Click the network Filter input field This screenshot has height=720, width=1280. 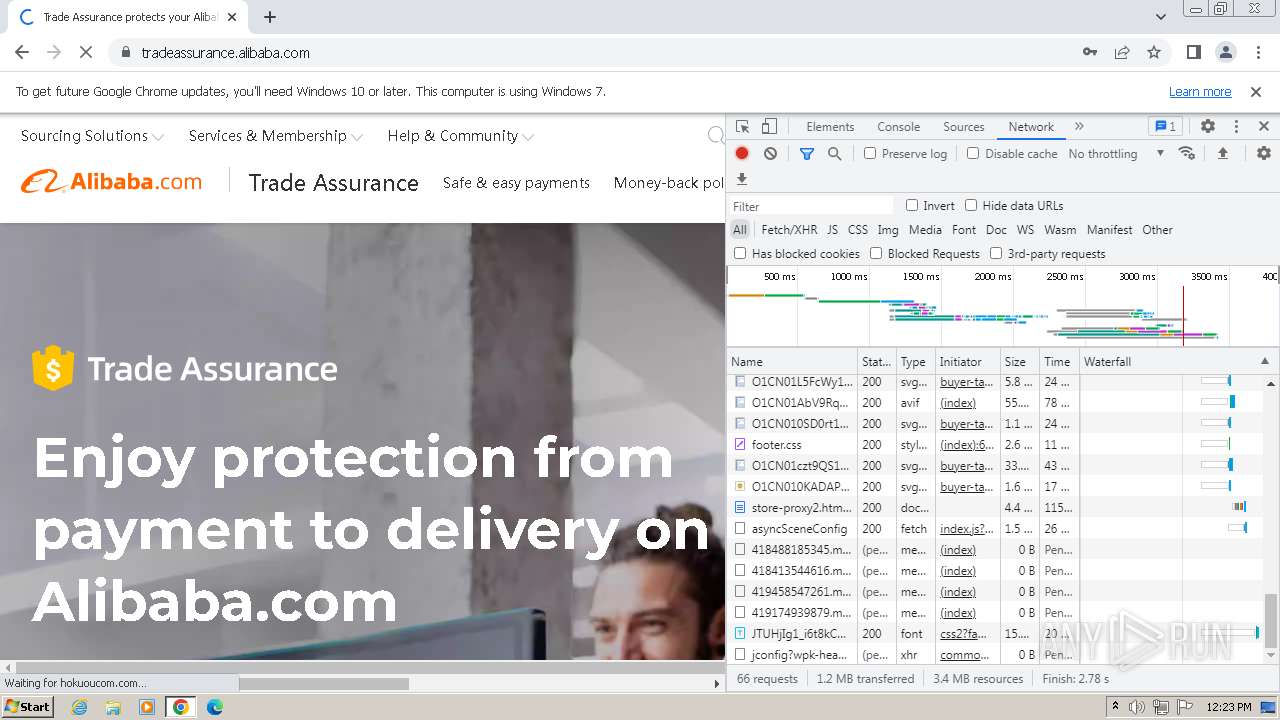click(x=811, y=206)
